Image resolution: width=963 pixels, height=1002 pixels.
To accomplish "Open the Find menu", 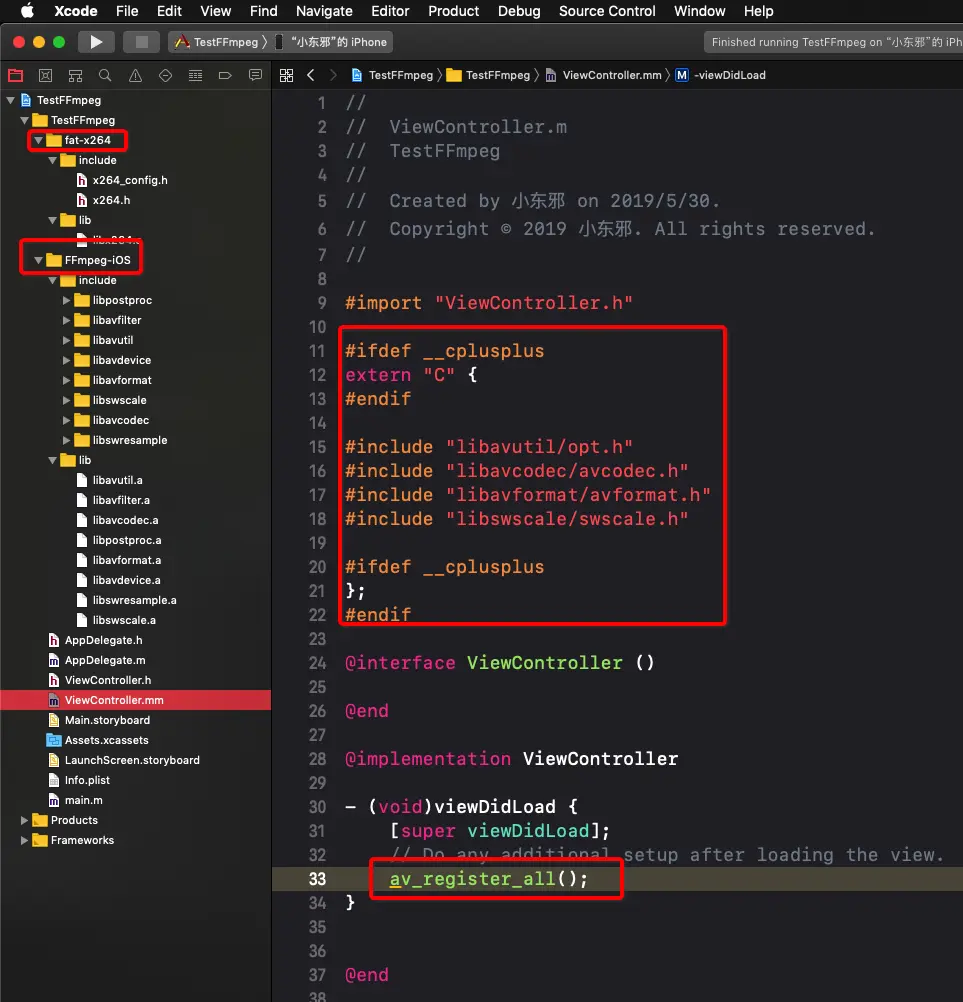I will (263, 11).
